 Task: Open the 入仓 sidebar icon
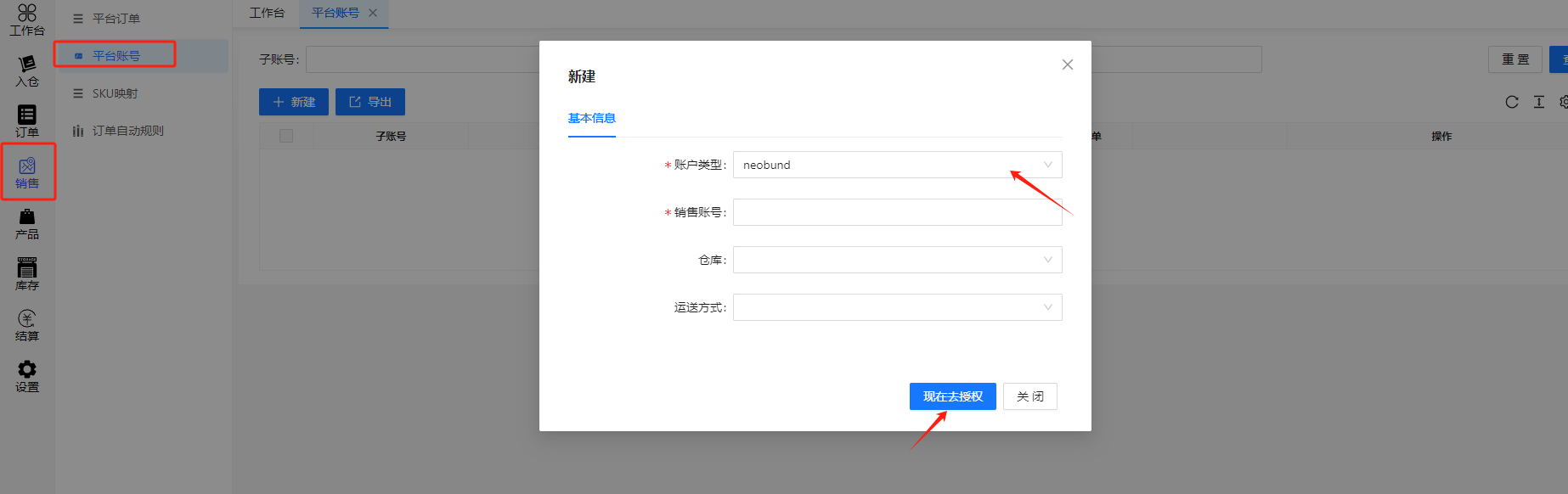point(26,71)
